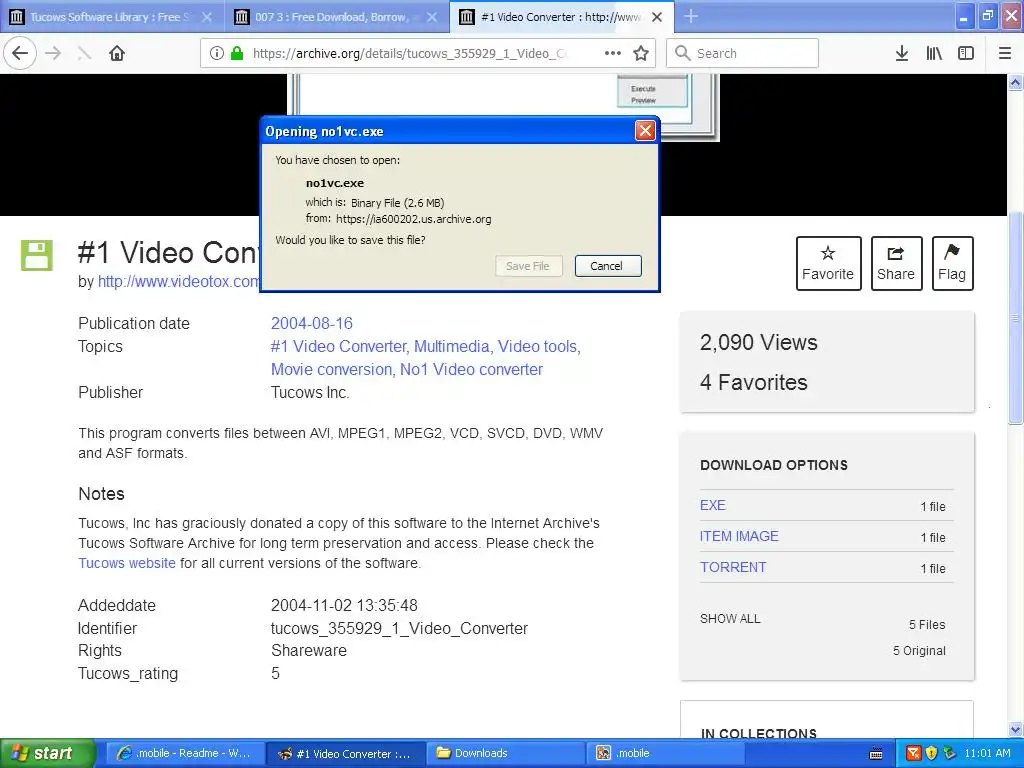Click the 2004-08-16 publication date link
Viewport: 1024px width, 768px height.
pos(312,323)
